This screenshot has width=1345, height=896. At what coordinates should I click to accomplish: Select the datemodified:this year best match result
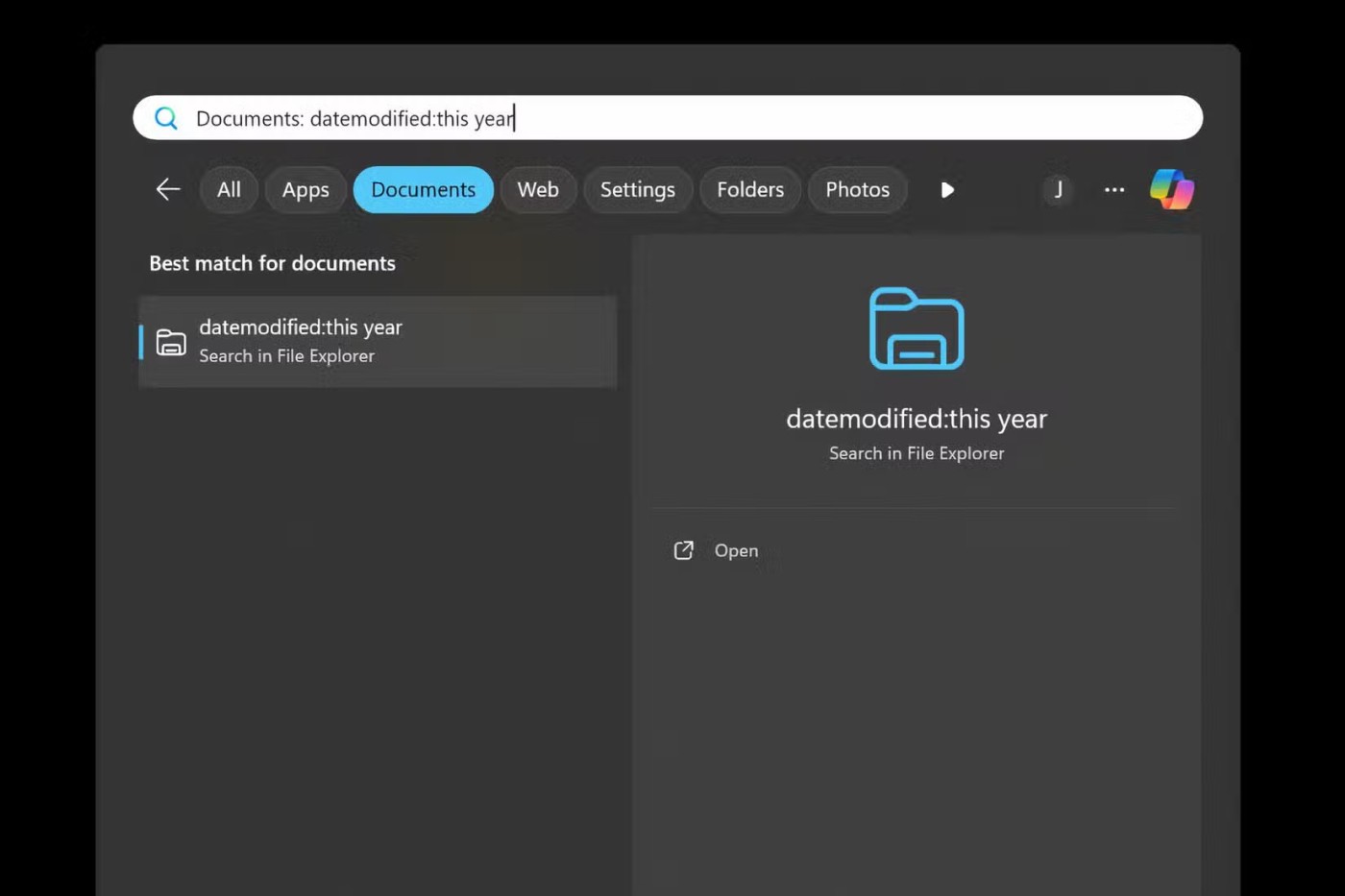(x=378, y=341)
